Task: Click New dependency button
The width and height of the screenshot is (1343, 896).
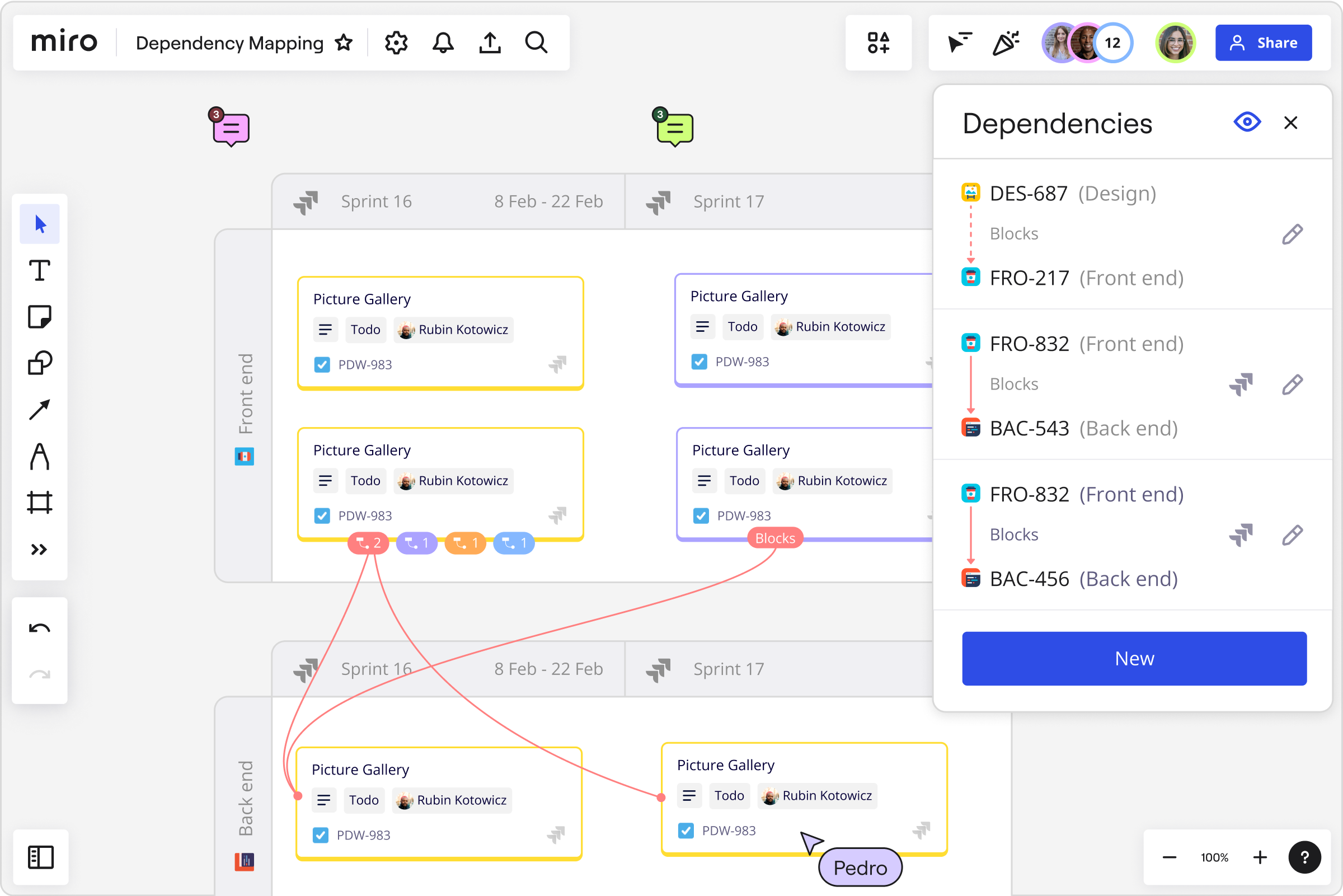Action: (x=1134, y=658)
